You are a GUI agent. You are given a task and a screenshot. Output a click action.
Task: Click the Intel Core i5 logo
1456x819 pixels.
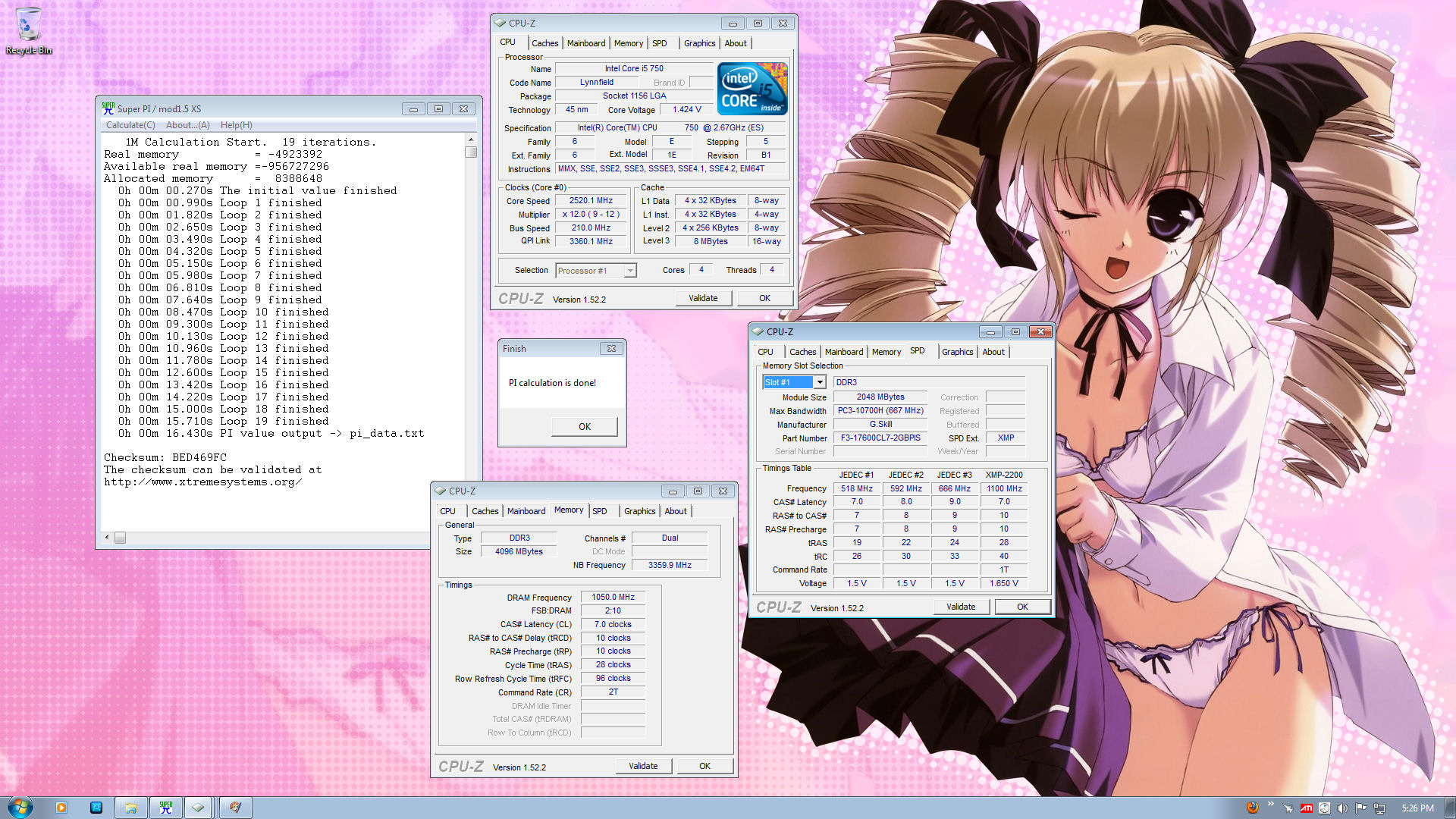point(753,89)
